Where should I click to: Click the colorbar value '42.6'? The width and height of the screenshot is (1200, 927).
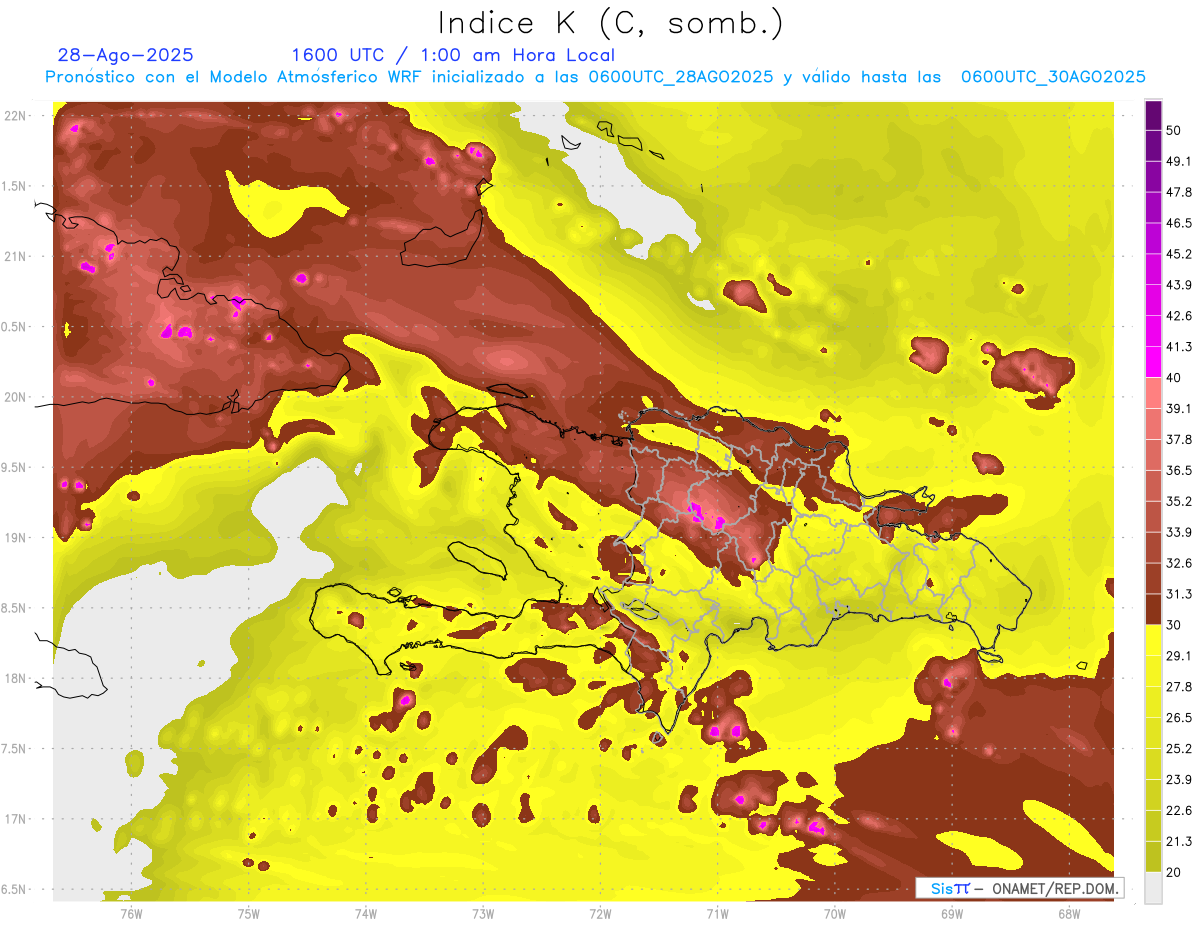(x=1178, y=316)
